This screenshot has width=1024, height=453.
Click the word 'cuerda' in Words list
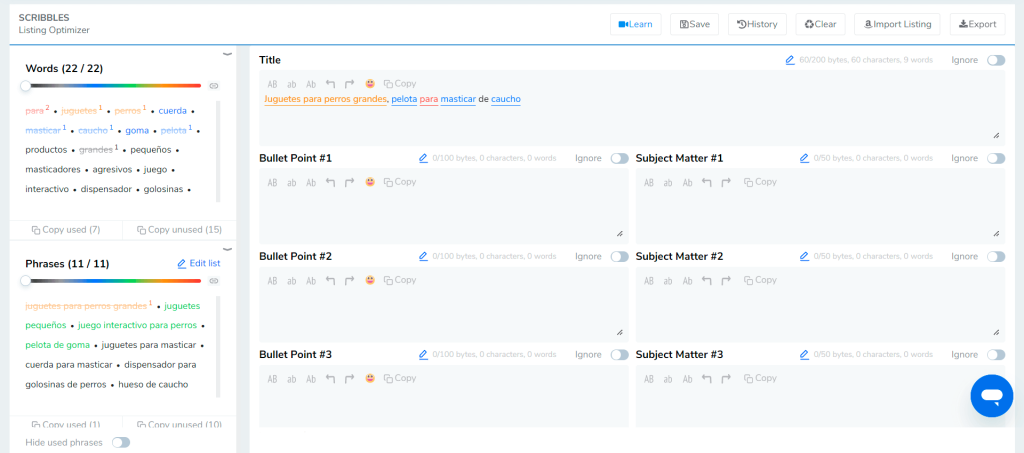point(172,111)
